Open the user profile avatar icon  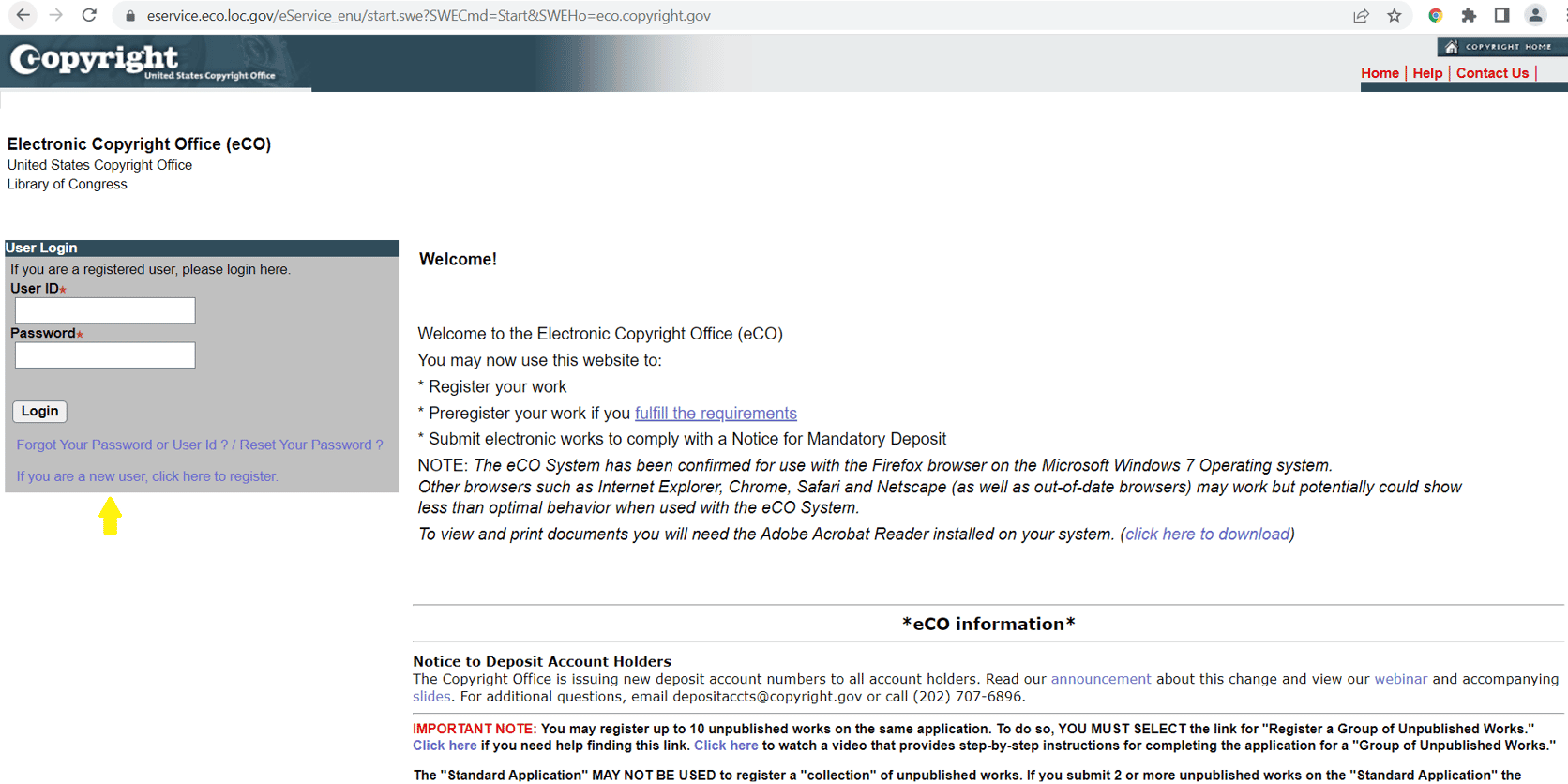click(1535, 15)
